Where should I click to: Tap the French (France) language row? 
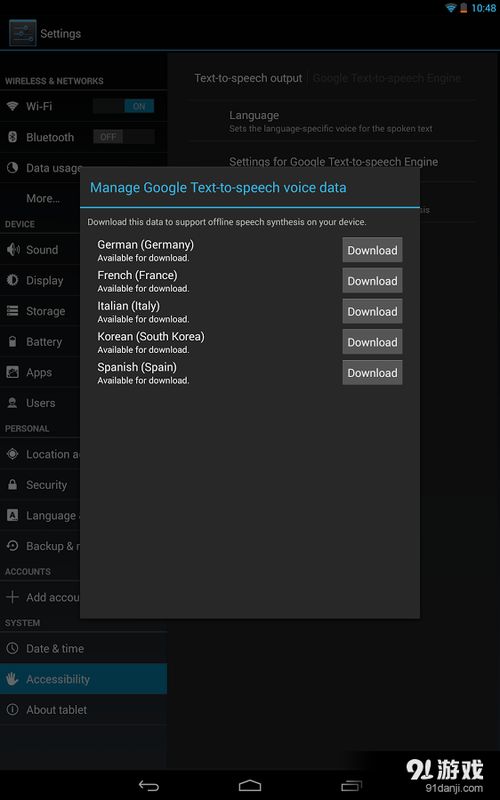pyautogui.click(x=250, y=281)
